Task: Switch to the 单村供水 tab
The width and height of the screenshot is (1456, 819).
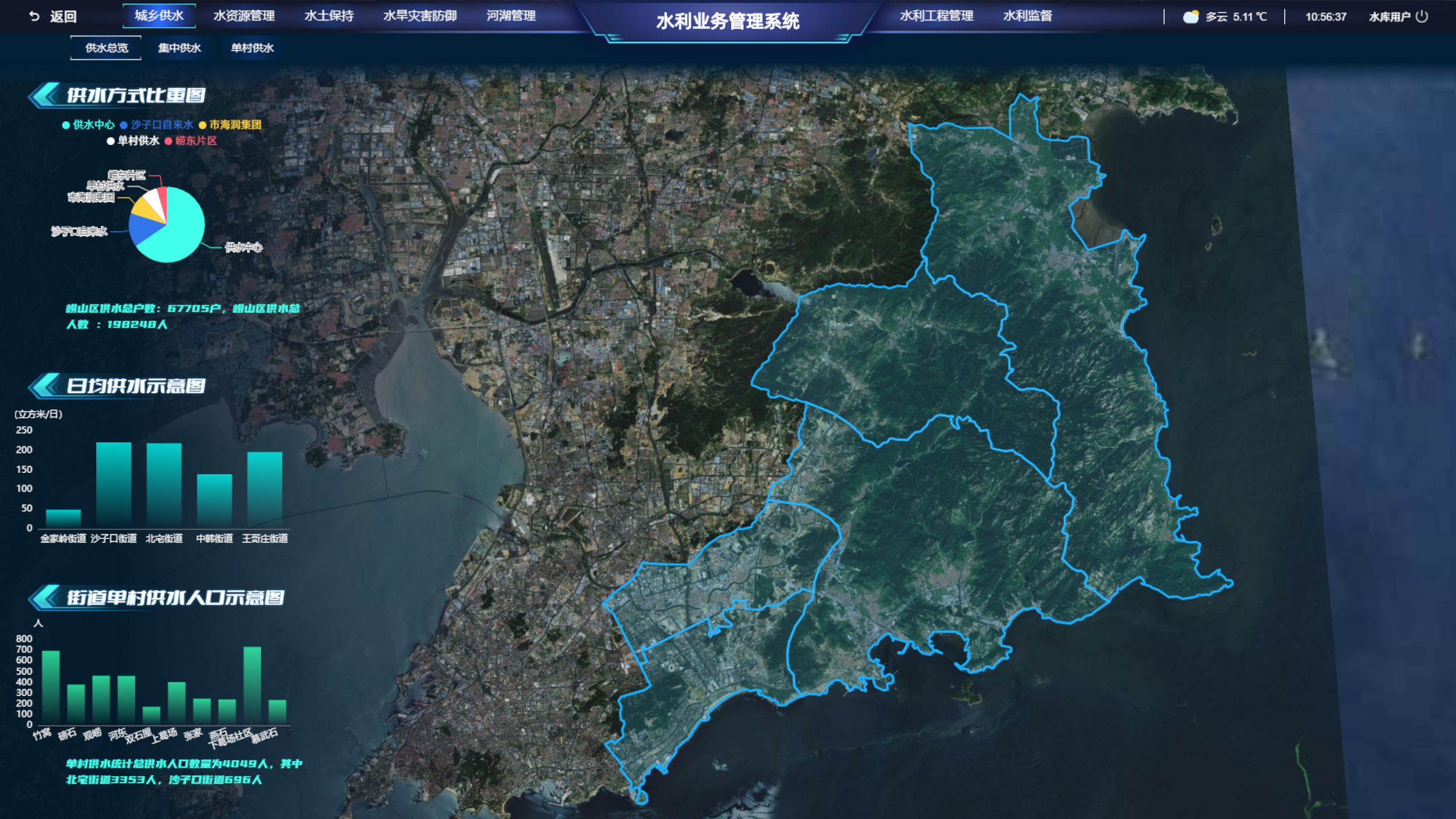Action: coord(252,48)
